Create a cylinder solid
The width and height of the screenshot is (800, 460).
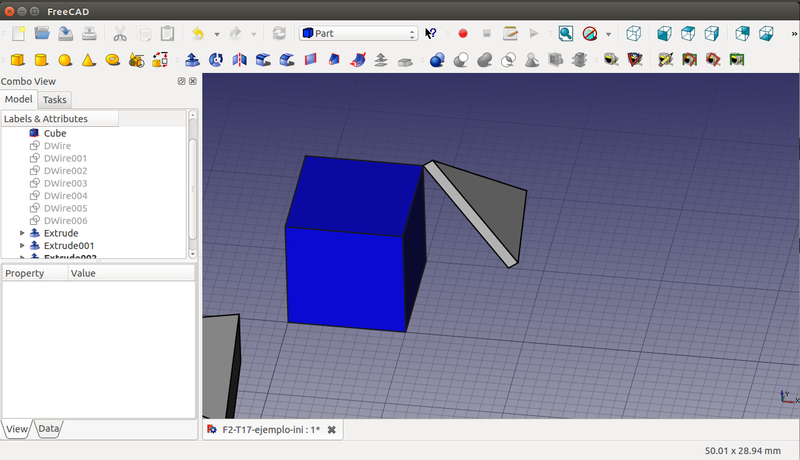(x=41, y=60)
